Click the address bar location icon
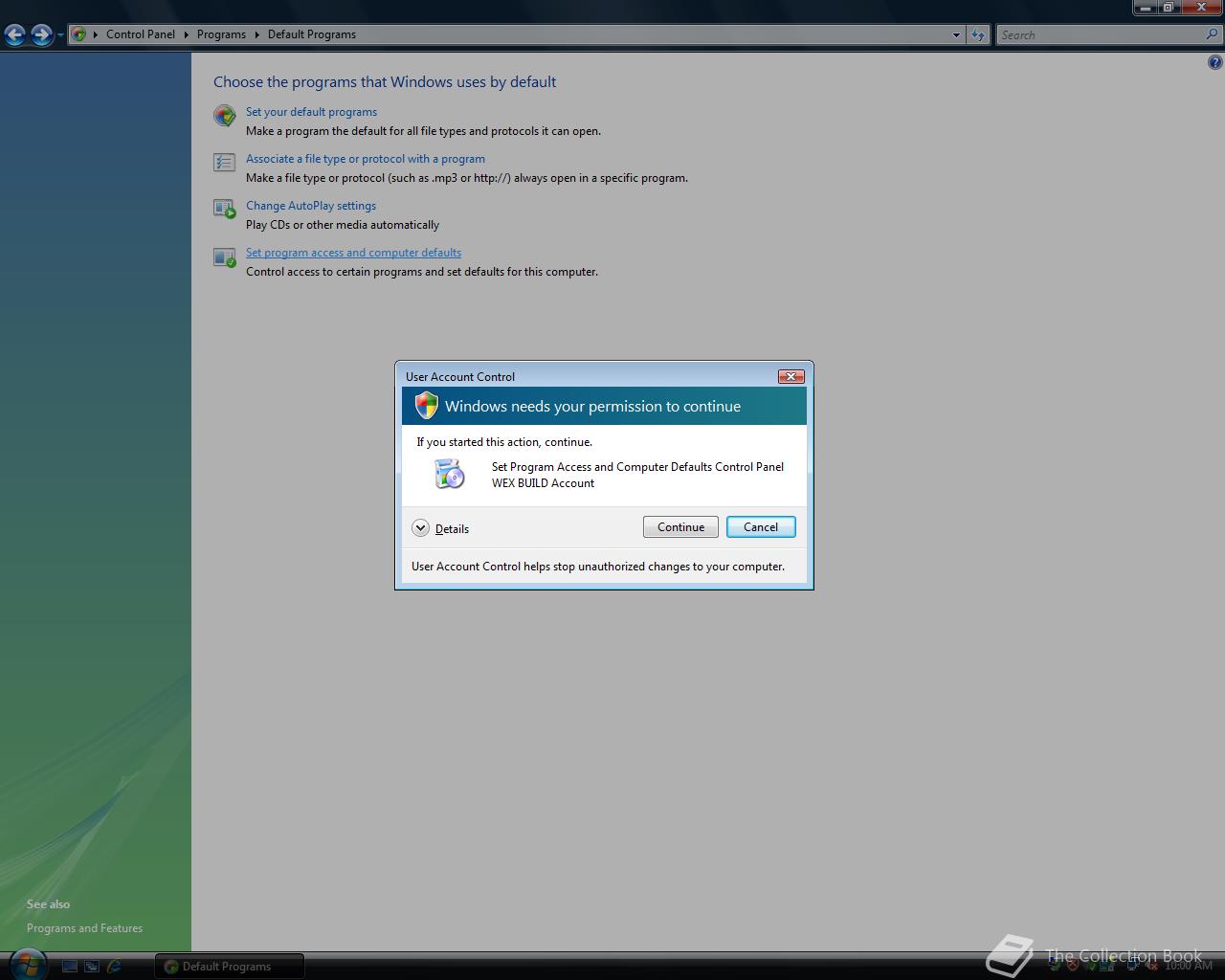The height and width of the screenshot is (980, 1225). point(79,34)
